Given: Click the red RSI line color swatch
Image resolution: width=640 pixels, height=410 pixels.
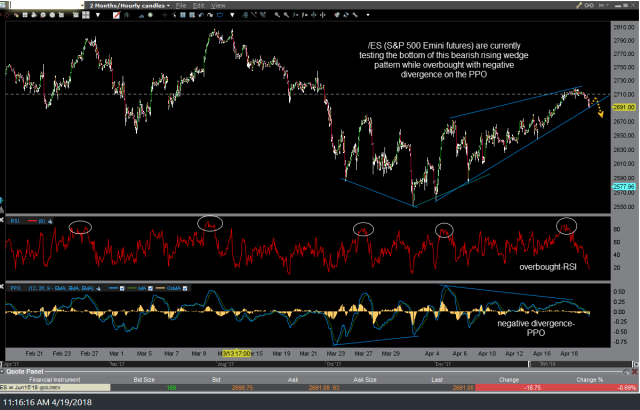Looking at the screenshot, I should [32, 221].
